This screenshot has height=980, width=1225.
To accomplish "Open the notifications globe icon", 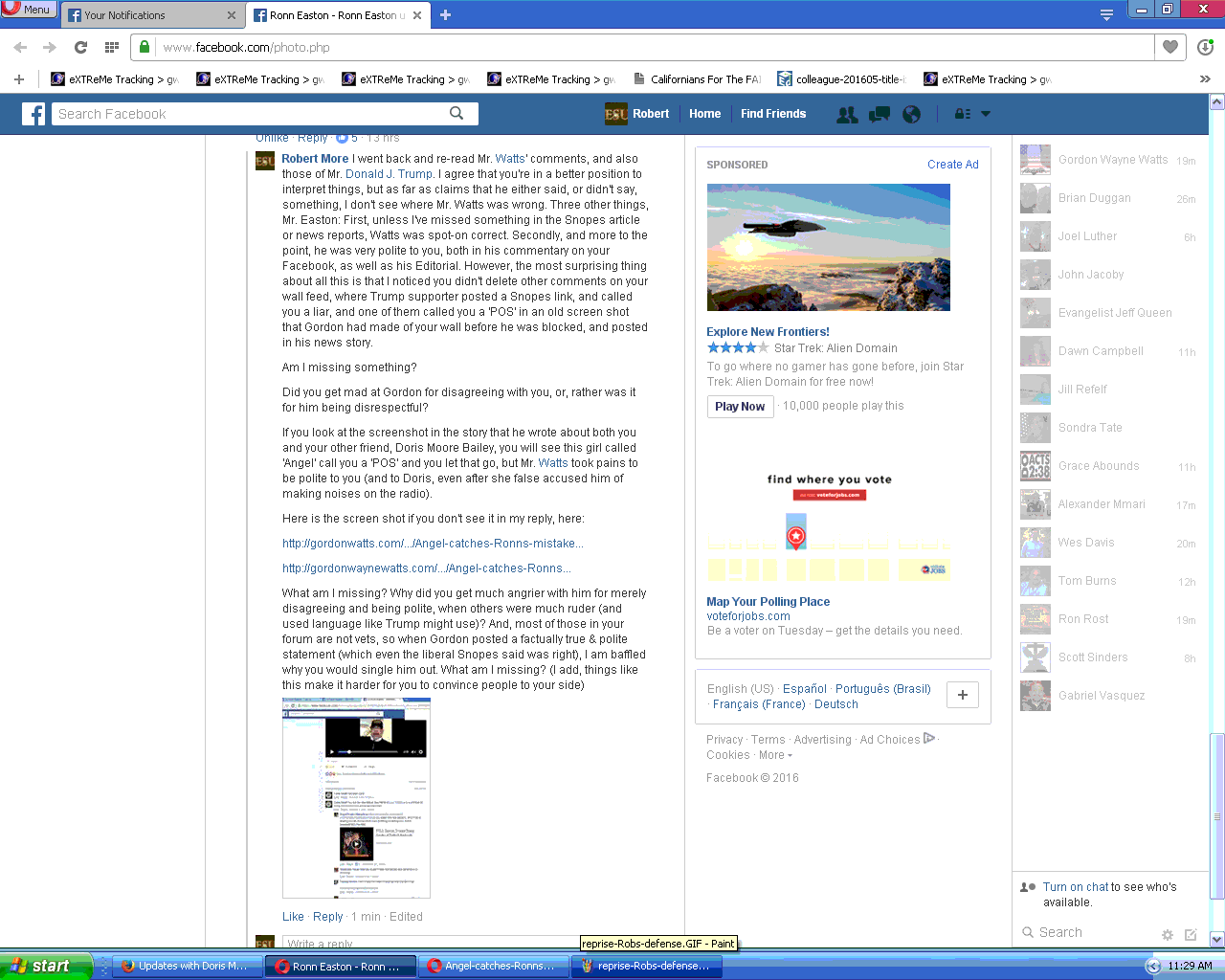I will (911, 114).
